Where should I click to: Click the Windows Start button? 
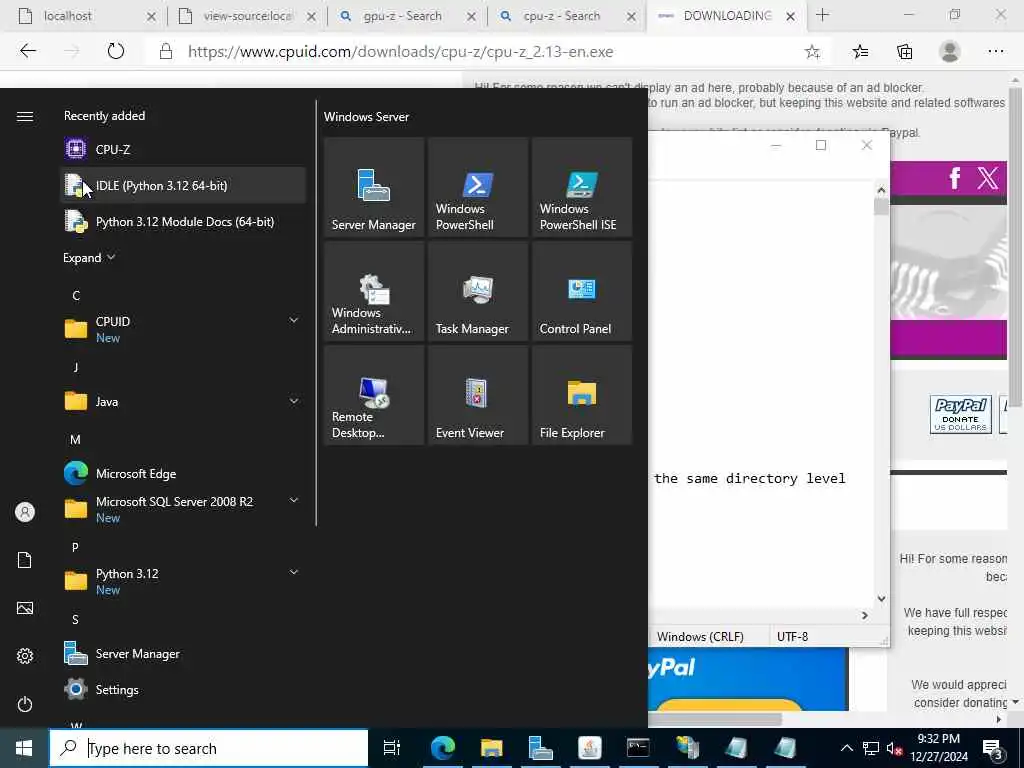point(24,748)
